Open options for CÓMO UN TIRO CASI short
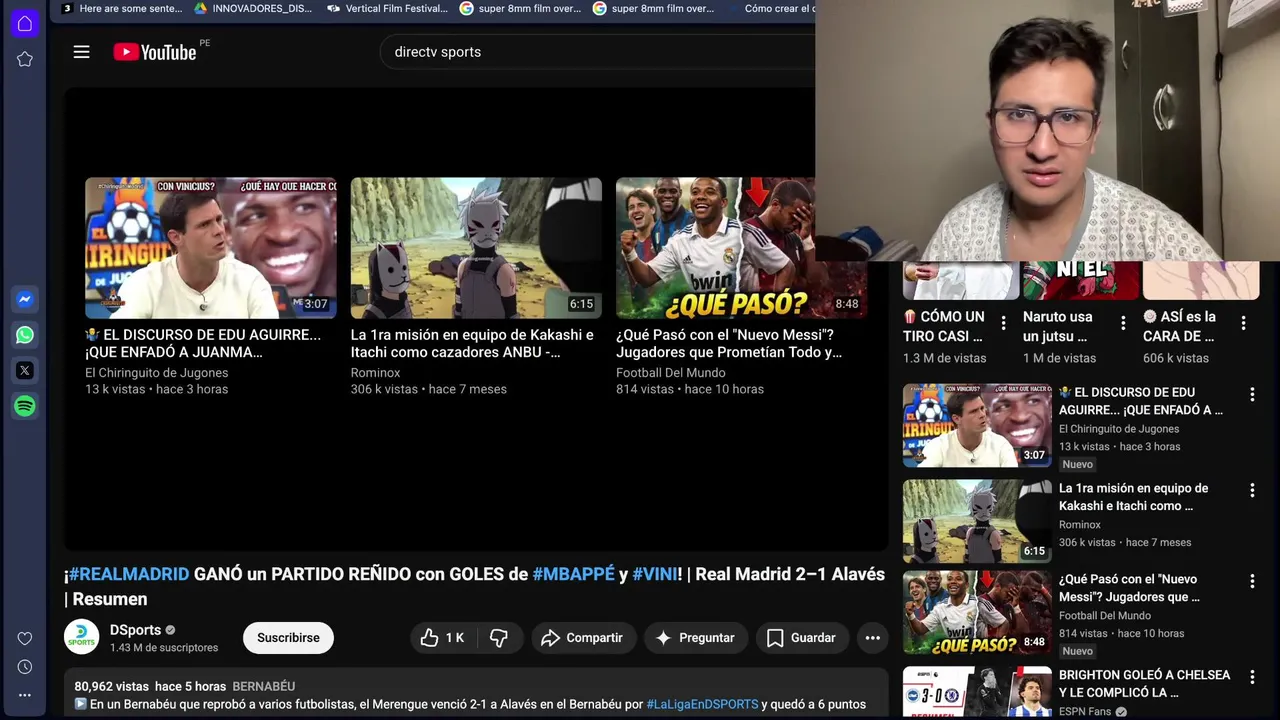The width and height of the screenshot is (1280, 720). click(x=1003, y=323)
